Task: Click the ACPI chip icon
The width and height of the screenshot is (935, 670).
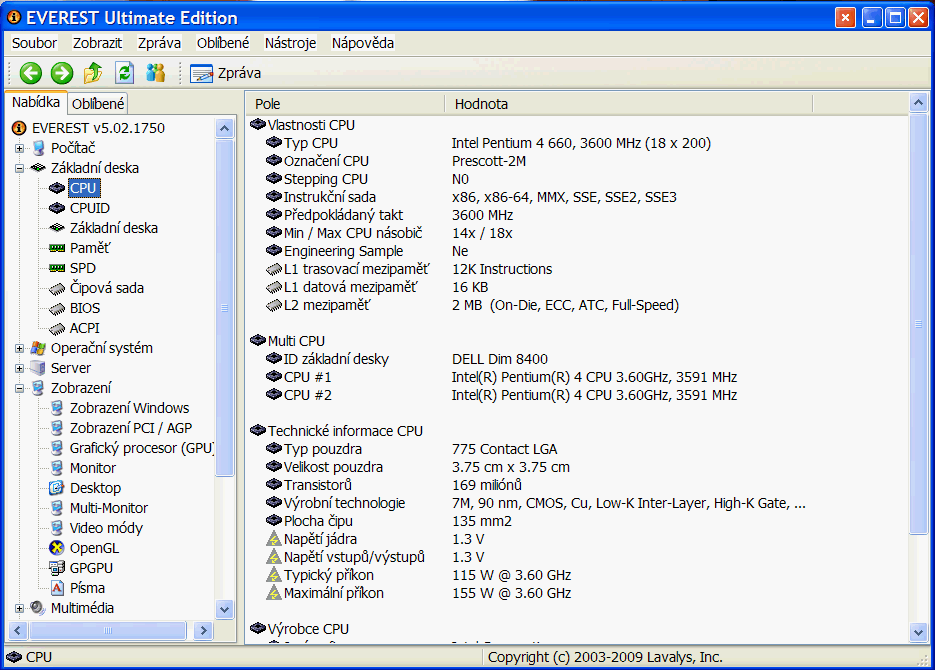Action: [57, 328]
